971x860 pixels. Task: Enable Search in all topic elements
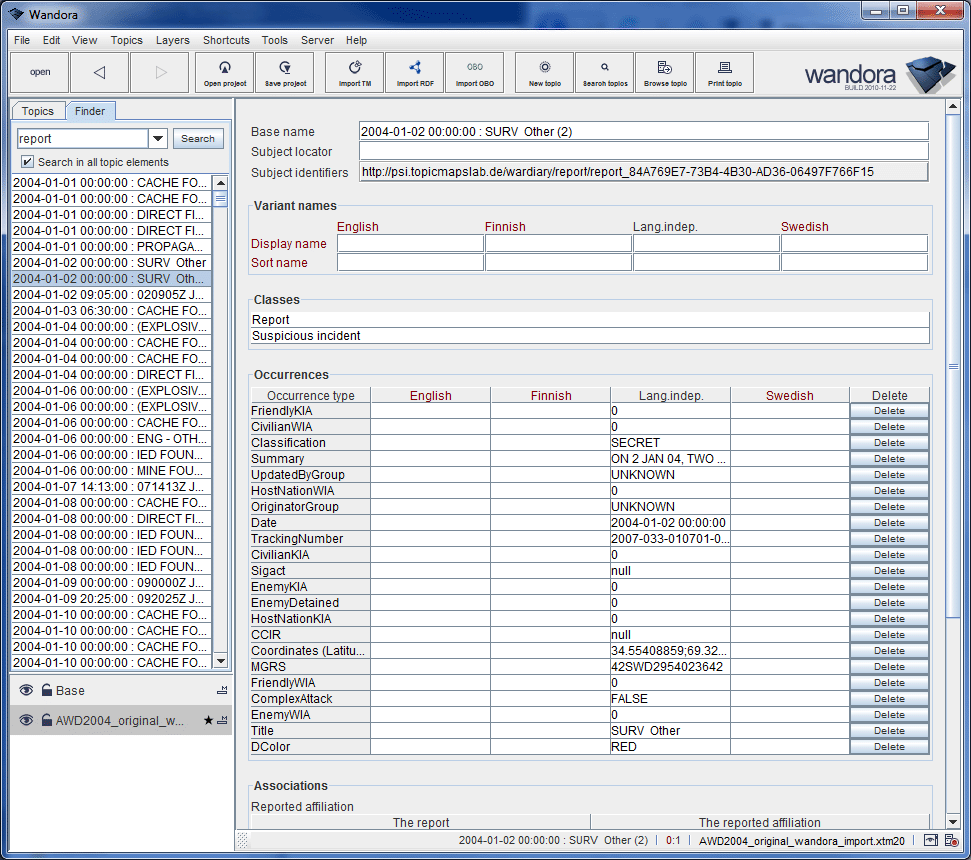pos(25,162)
